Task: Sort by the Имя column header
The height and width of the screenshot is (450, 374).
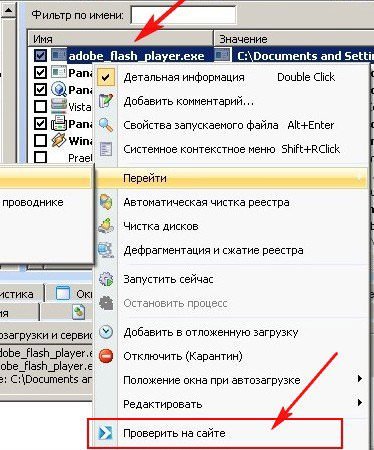Action: 120,39
